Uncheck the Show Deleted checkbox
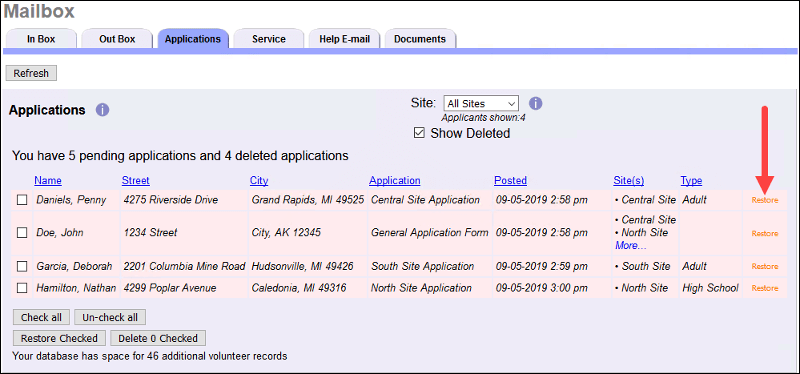The height and width of the screenshot is (374, 800). click(x=419, y=133)
